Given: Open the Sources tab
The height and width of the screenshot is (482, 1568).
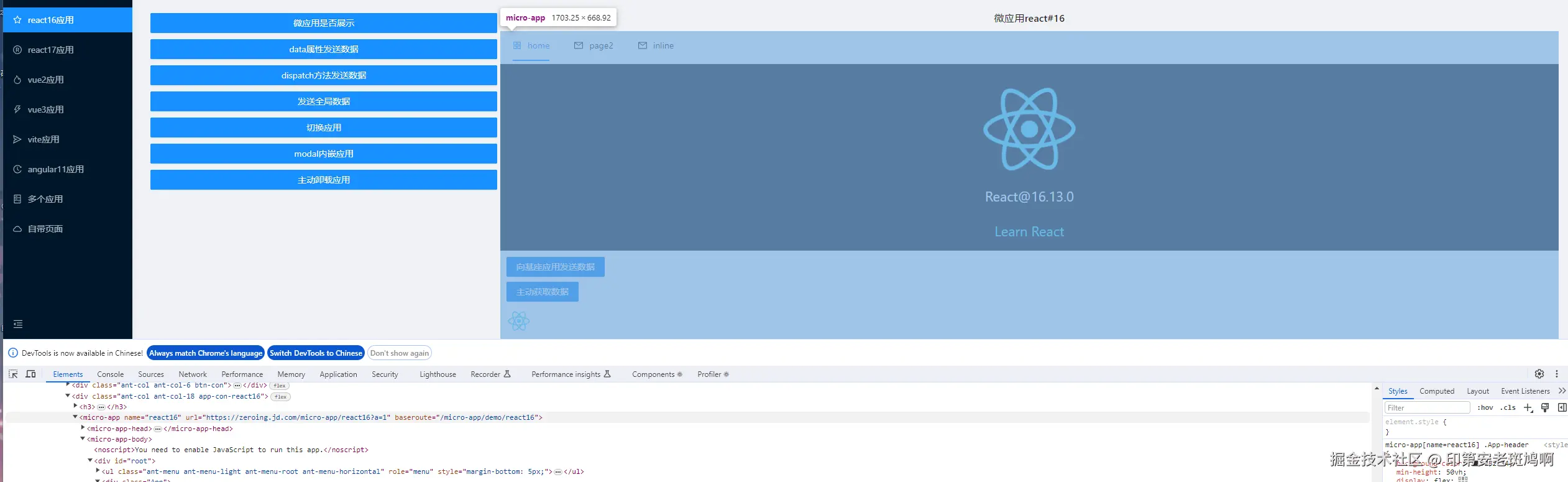Looking at the screenshot, I should click(x=151, y=374).
